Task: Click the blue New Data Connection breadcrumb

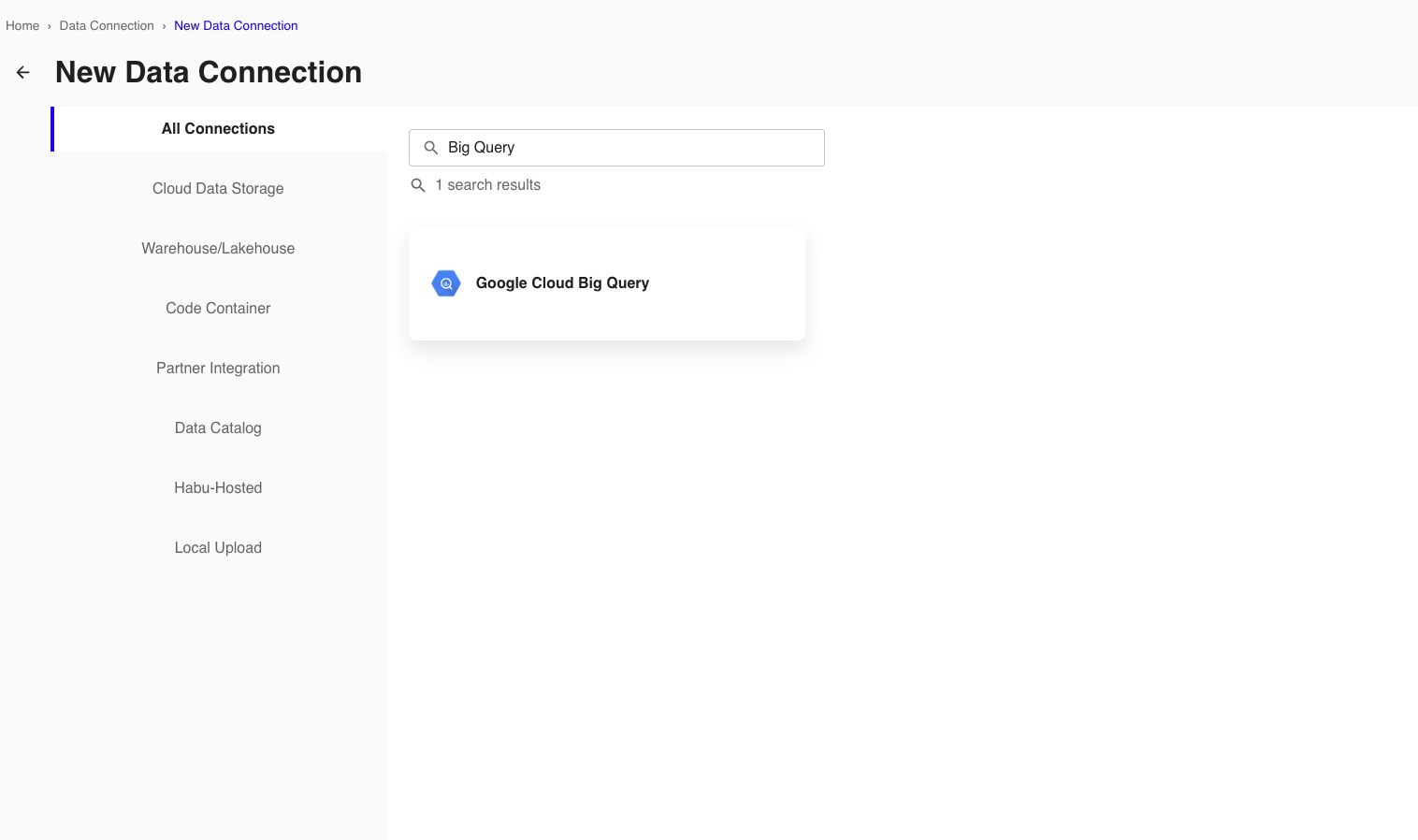Action: tap(236, 26)
